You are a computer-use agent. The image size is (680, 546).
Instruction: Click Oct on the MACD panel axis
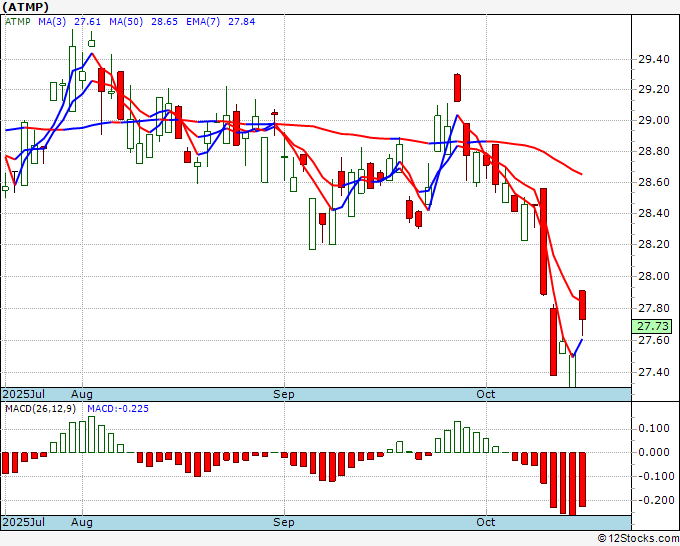[x=486, y=522]
